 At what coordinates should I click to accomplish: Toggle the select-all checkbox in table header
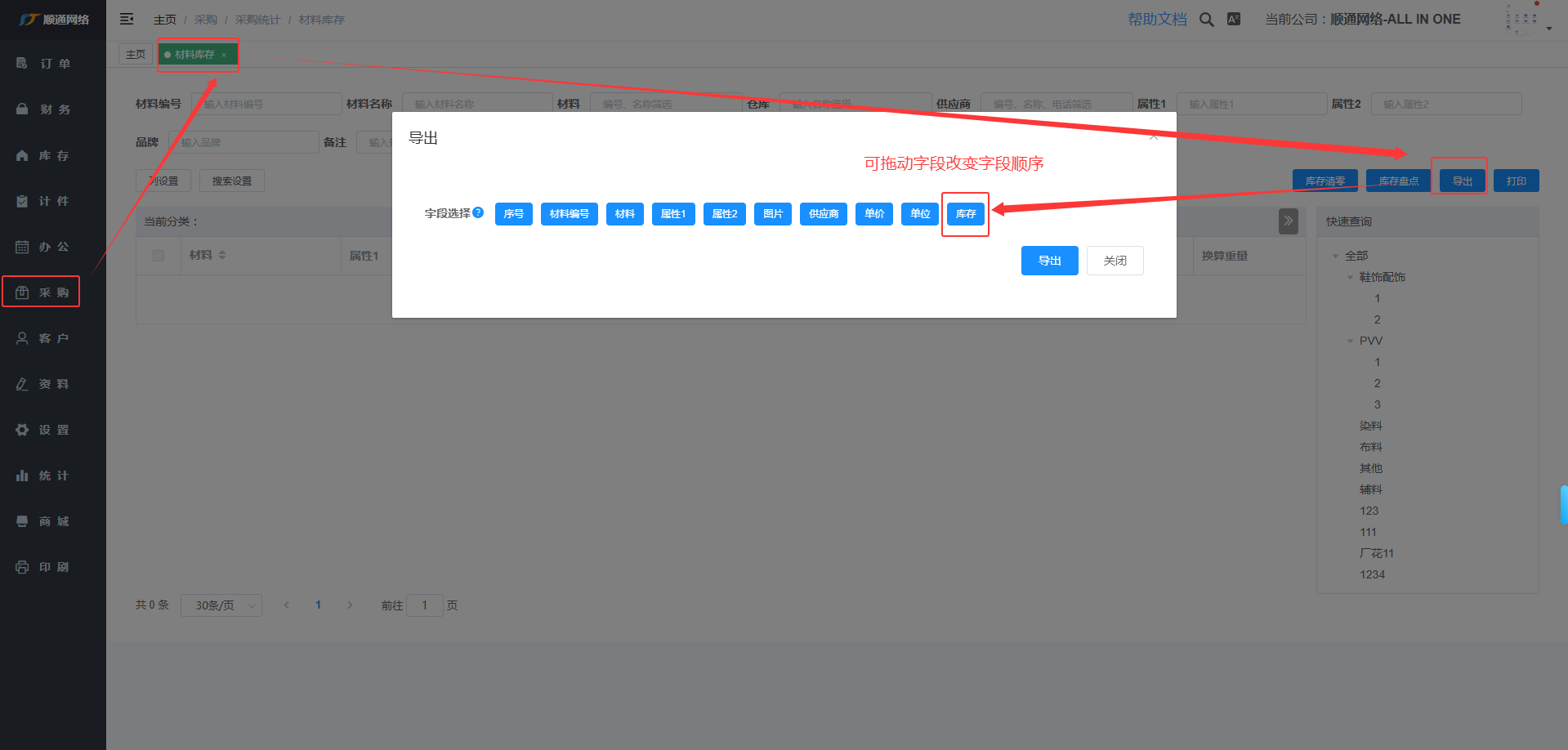click(159, 256)
